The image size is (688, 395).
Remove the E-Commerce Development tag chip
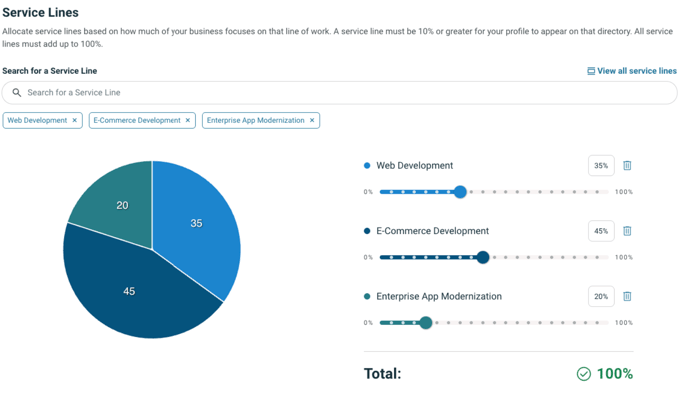click(188, 120)
